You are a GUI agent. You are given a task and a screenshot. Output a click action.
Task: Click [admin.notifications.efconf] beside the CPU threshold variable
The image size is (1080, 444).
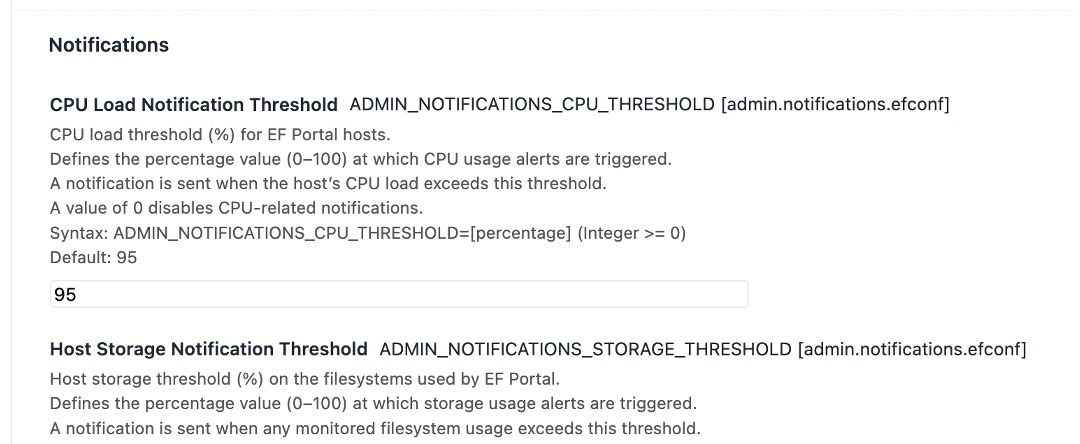click(835, 104)
